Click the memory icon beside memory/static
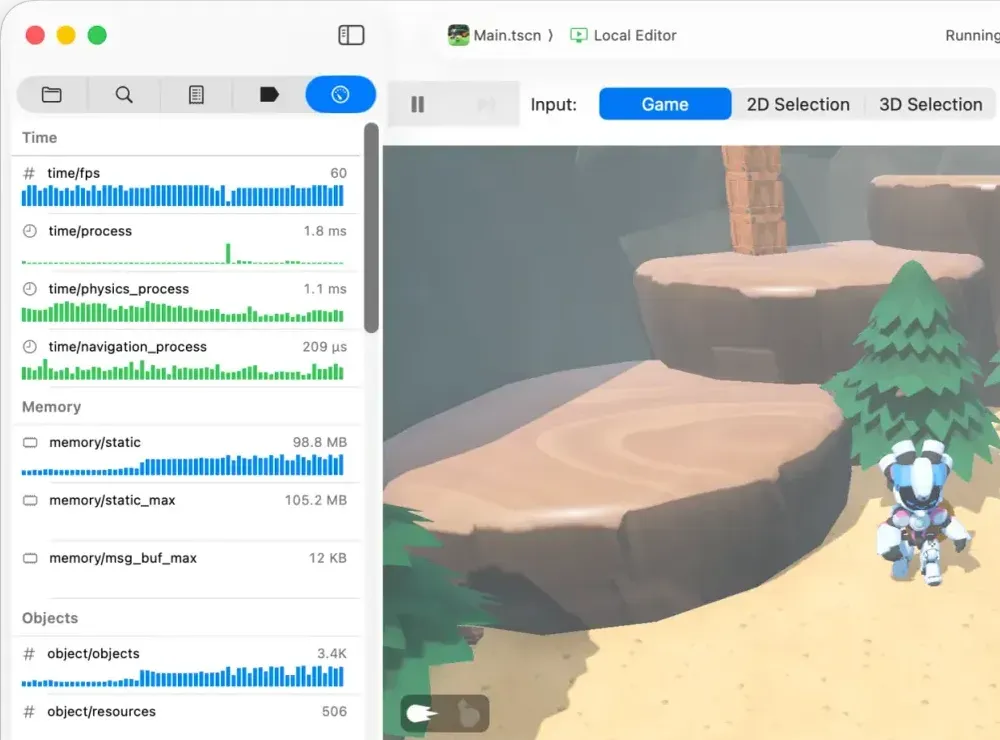Image resolution: width=1000 pixels, height=740 pixels. (x=30, y=442)
